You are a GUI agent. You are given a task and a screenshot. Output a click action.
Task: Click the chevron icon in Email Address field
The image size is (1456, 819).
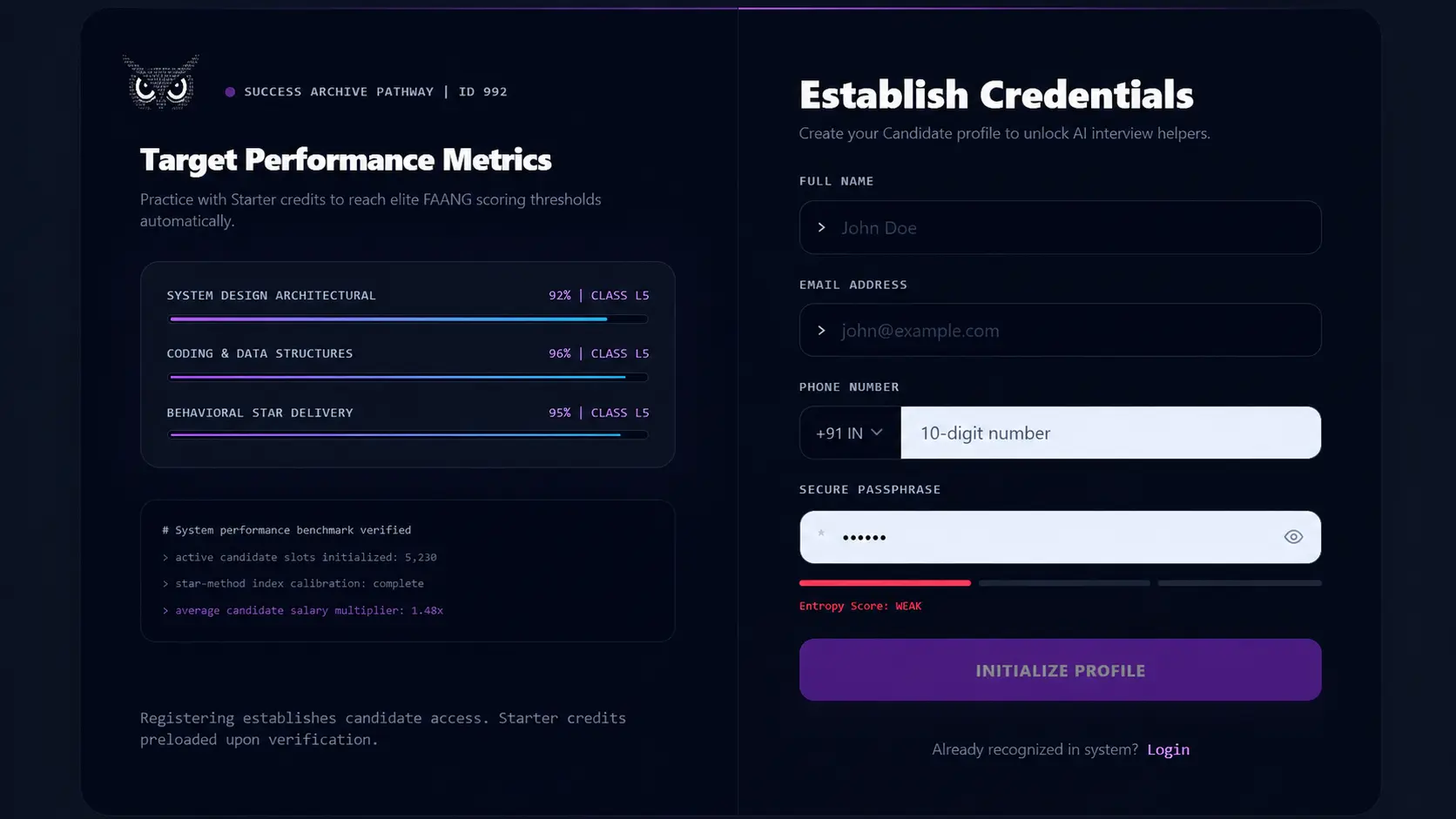[x=821, y=331]
